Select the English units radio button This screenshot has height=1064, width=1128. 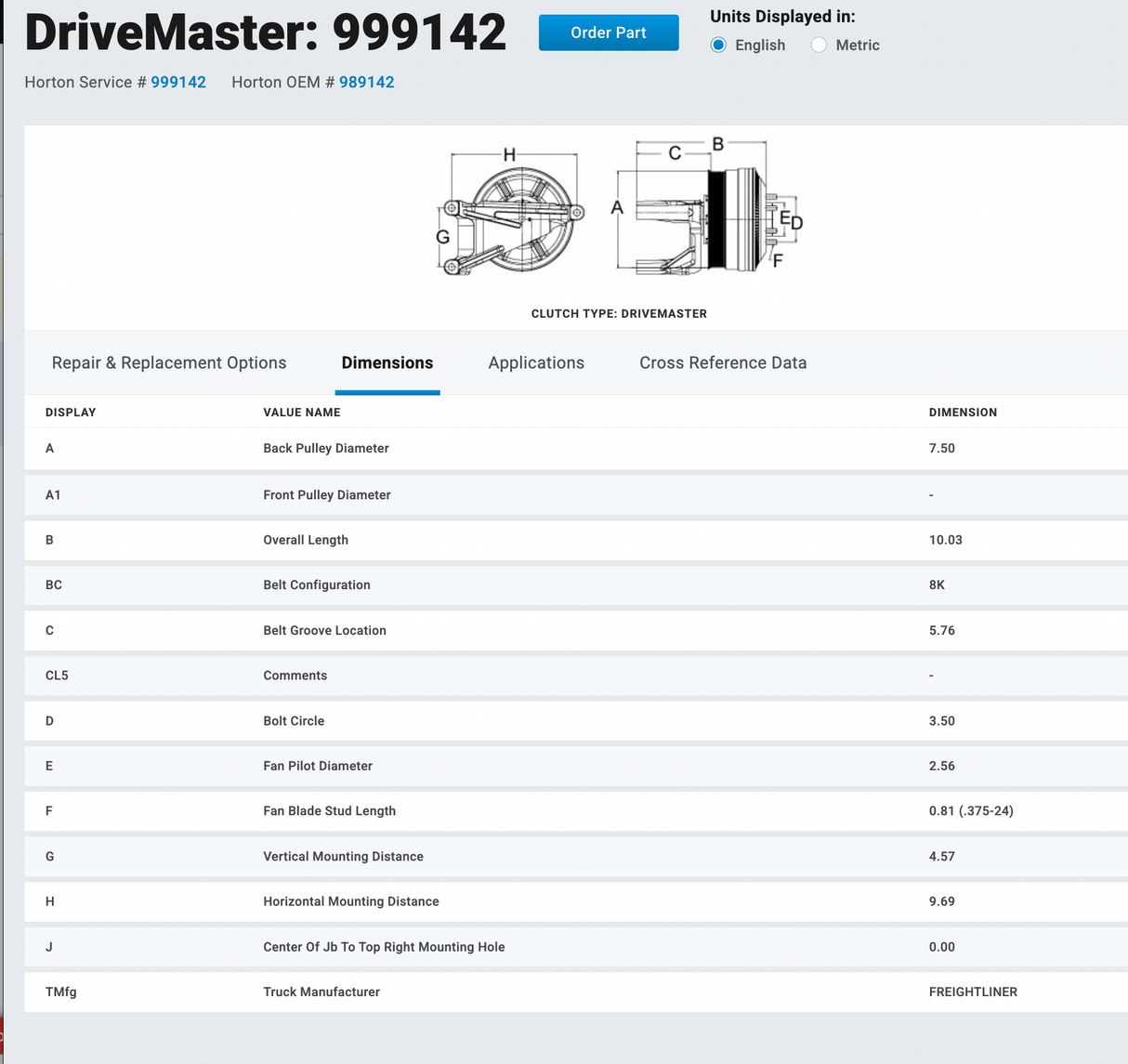pyautogui.click(x=718, y=45)
